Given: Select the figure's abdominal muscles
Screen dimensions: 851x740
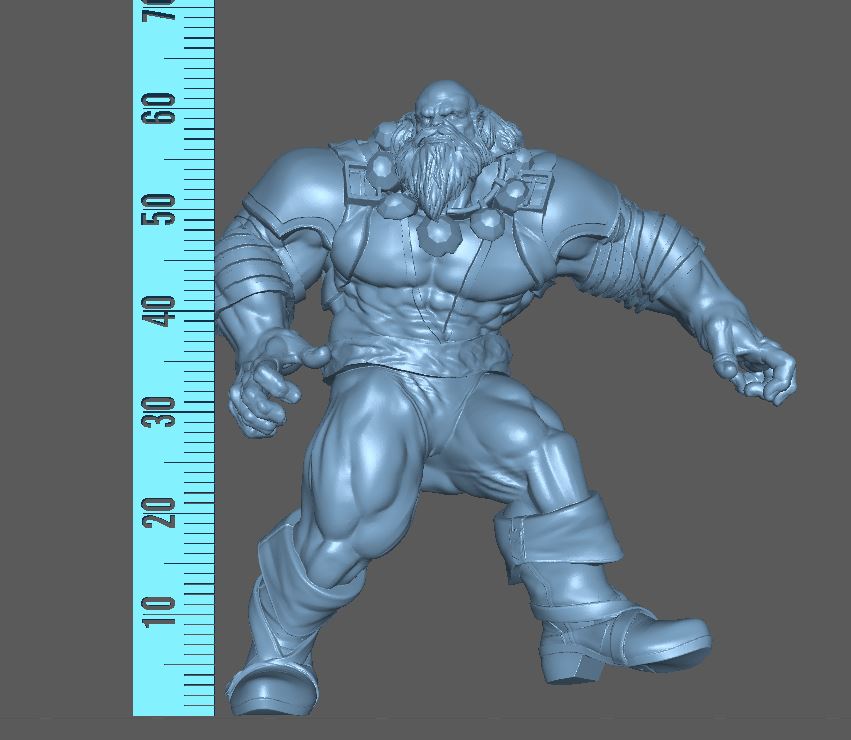Looking at the screenshot, I should [435, 300].
